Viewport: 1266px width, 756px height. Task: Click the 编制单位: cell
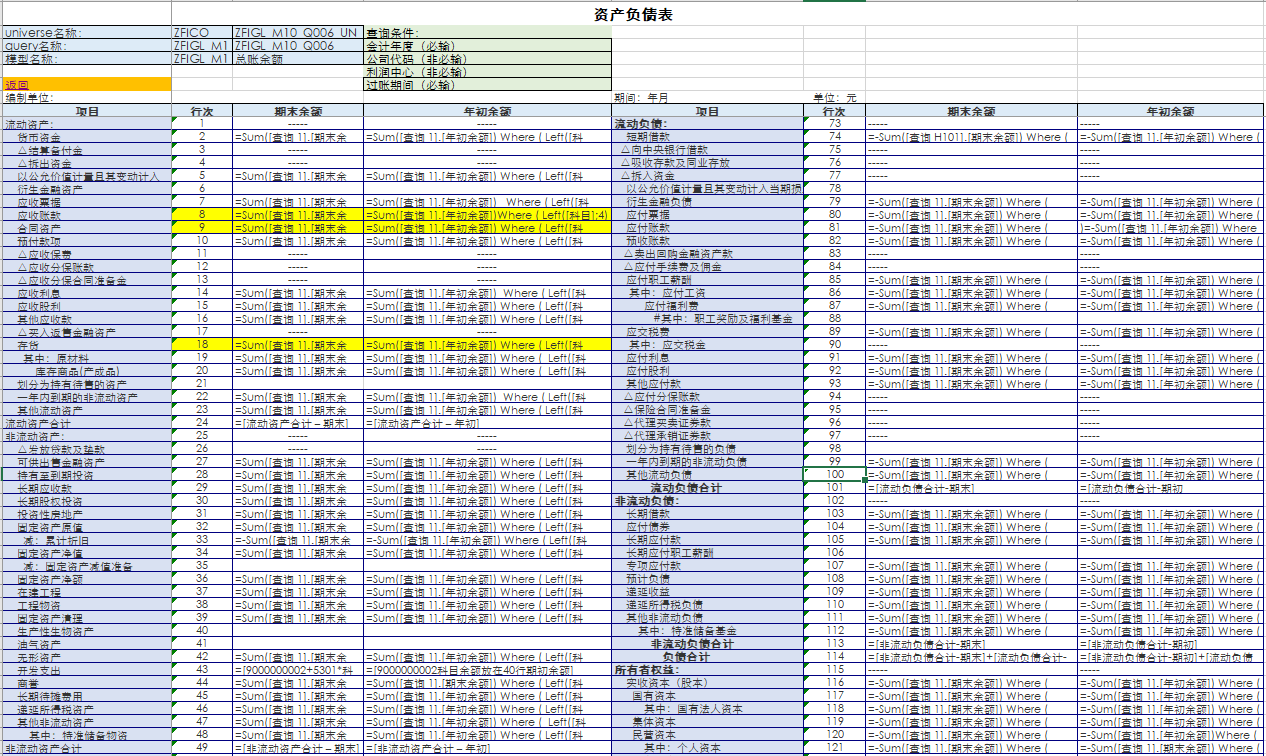coord(87,98)
